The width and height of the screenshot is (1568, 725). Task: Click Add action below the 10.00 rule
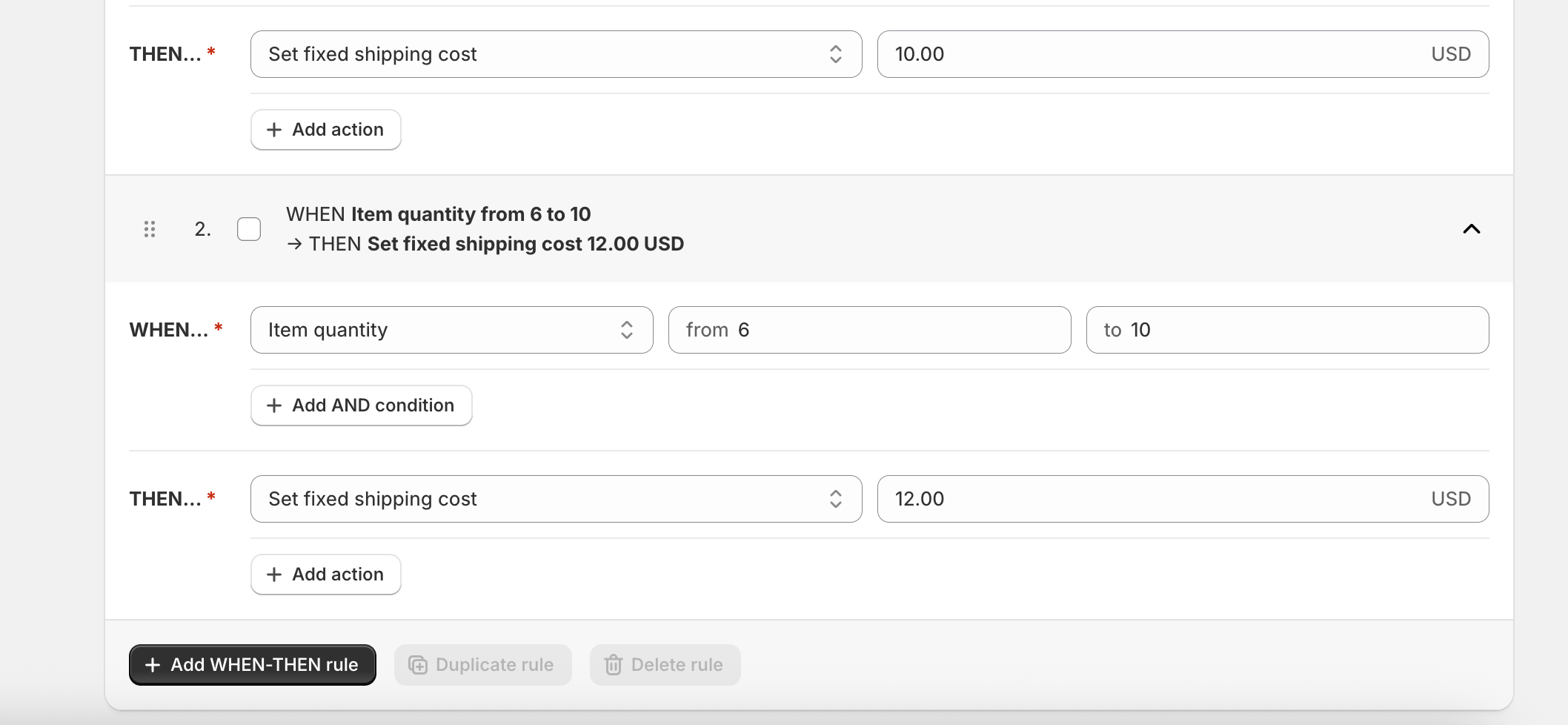tap(326, 130)
